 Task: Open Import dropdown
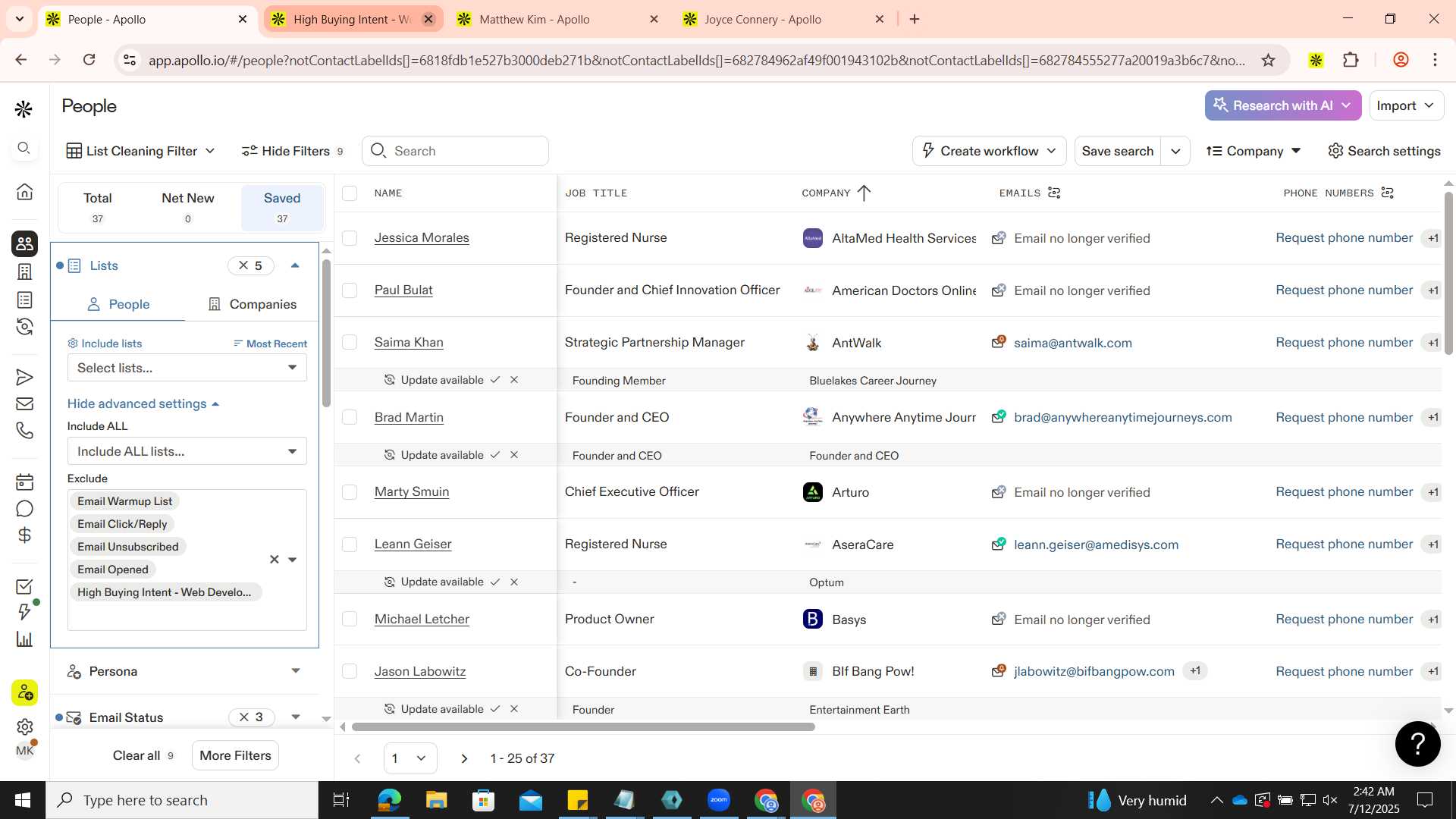(x=1406, y=105)
